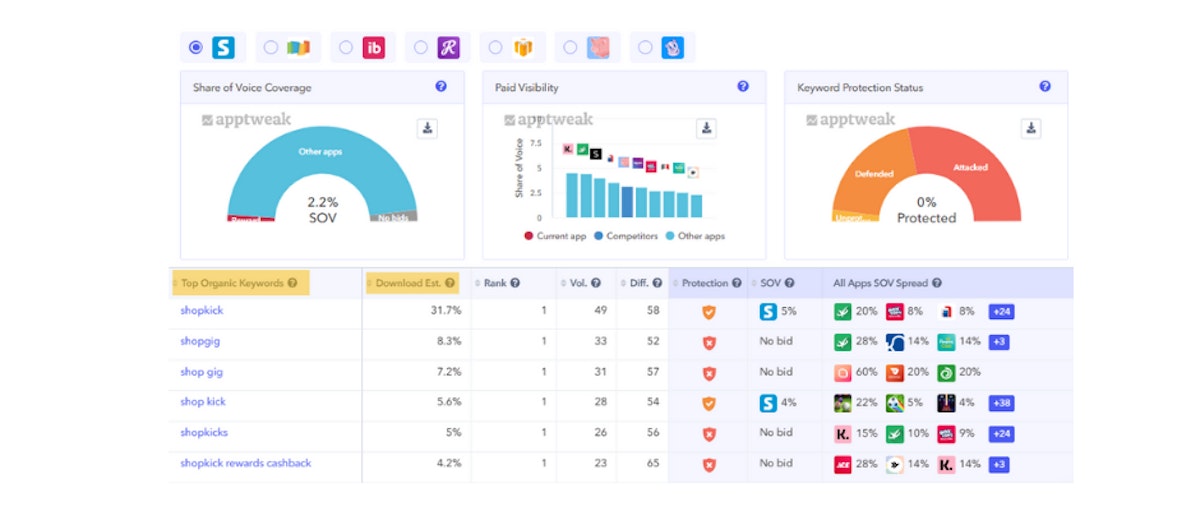This screenshot has width=1200, height=511.
Task: Open help icon on Paid Visibility panel
Action: coord(743,87)
